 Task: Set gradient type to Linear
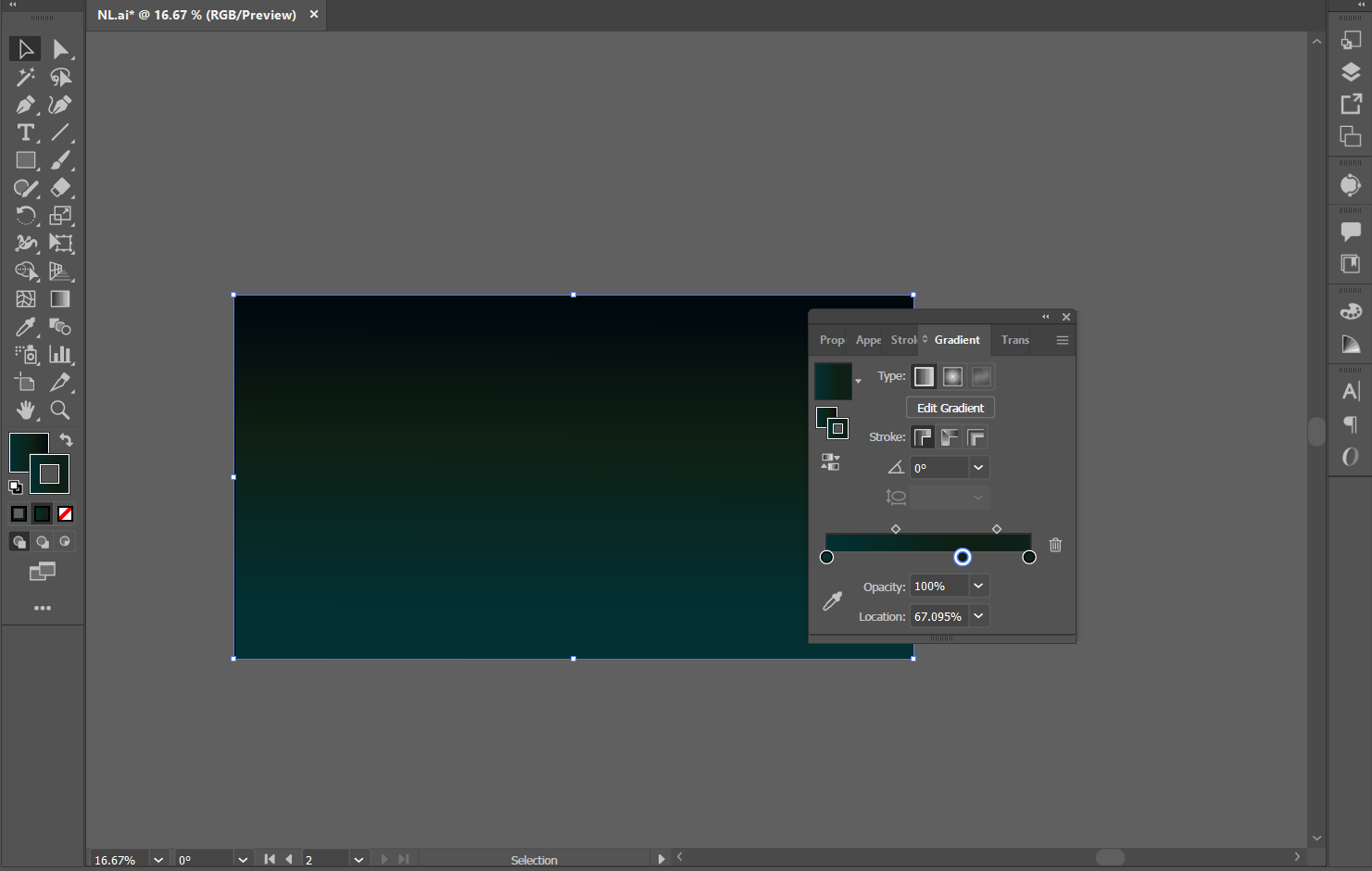tap(924, 376)
